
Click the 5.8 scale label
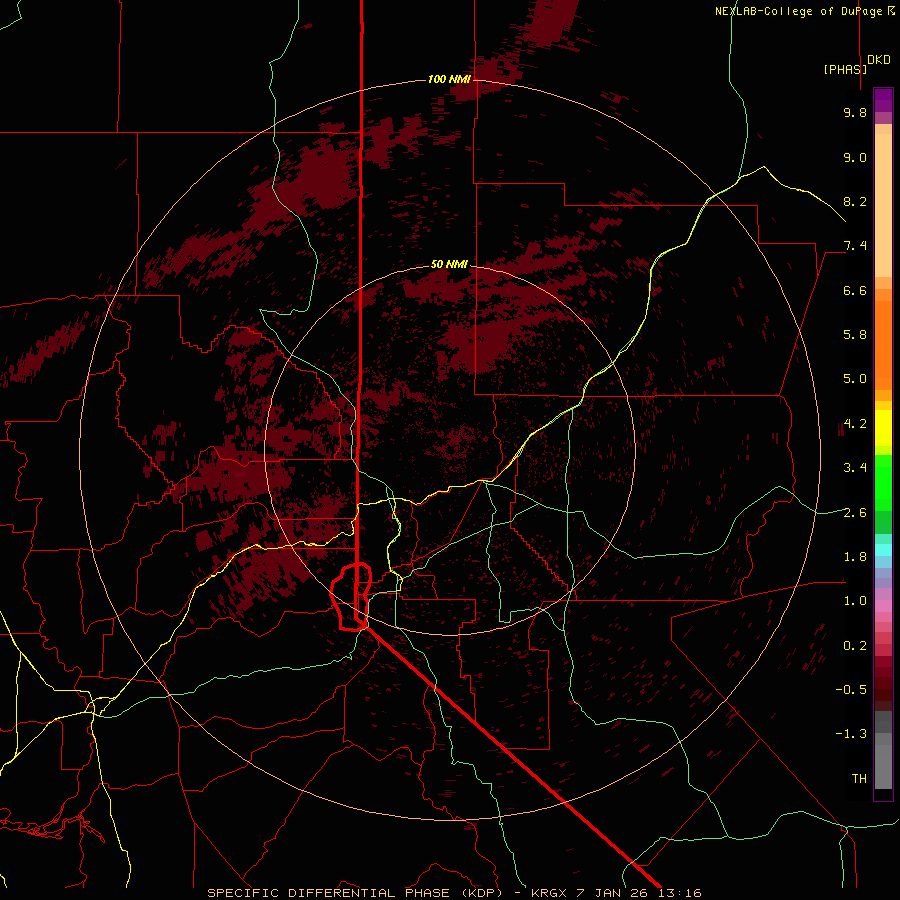[x=855, y=335]
